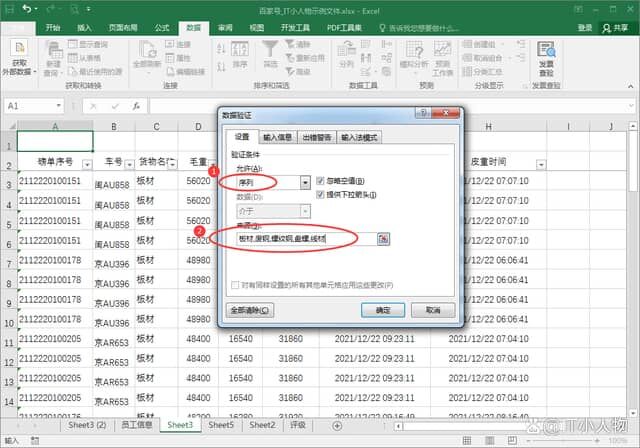This screenshot has width=640, height=448.
Task: Open the 输入信息 tab in dialog
Action: [x=276, y=137]
